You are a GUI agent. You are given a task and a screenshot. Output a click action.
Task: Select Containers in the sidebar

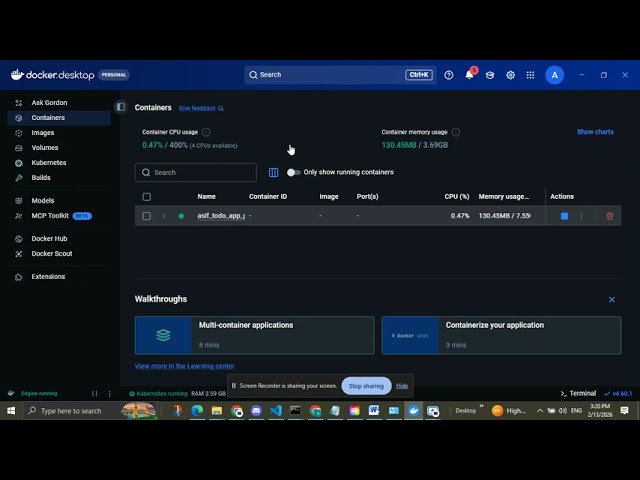pyautogui.click(x=59, y=118)
